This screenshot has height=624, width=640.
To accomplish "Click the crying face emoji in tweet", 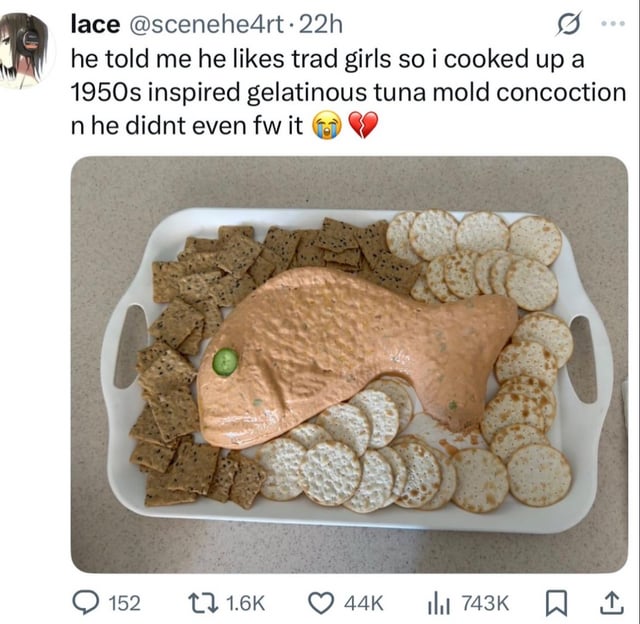I will (327, 125).
